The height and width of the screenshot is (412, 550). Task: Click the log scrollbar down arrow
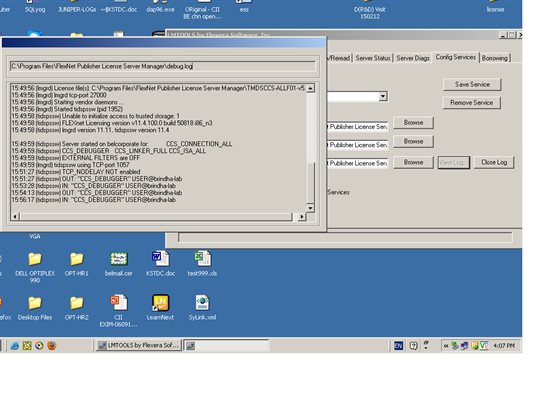pyautogui.click(x=310, y=208)
